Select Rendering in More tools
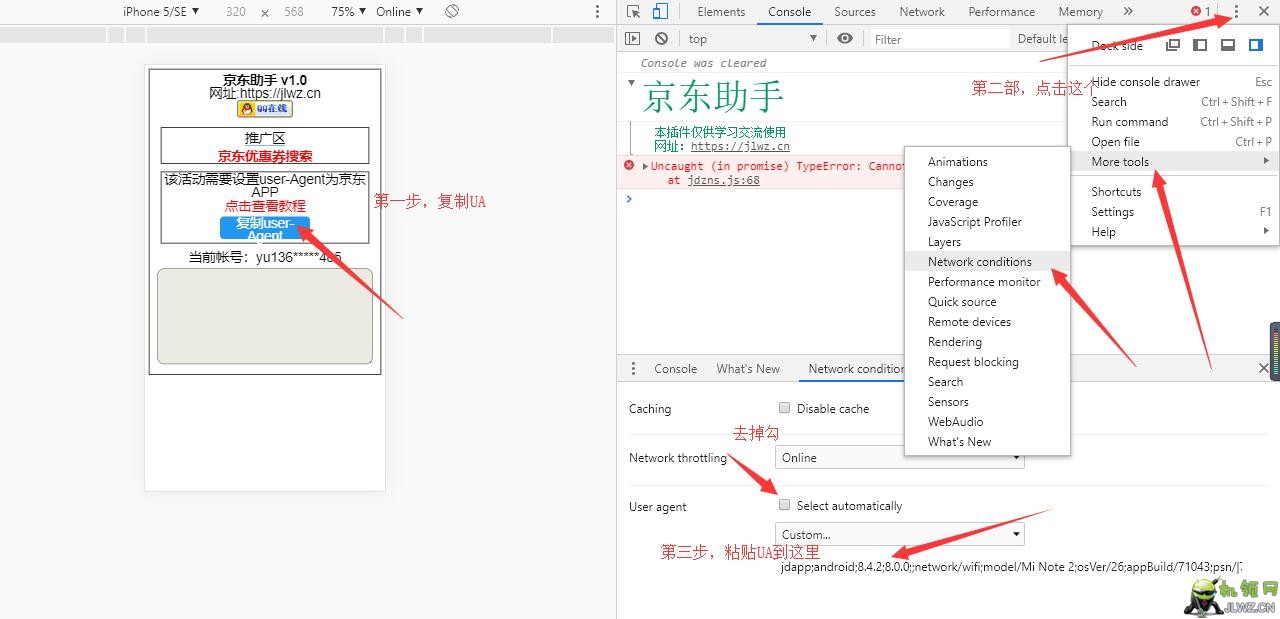This screenshot has height=619, width=1280. (x=987, y=342)
